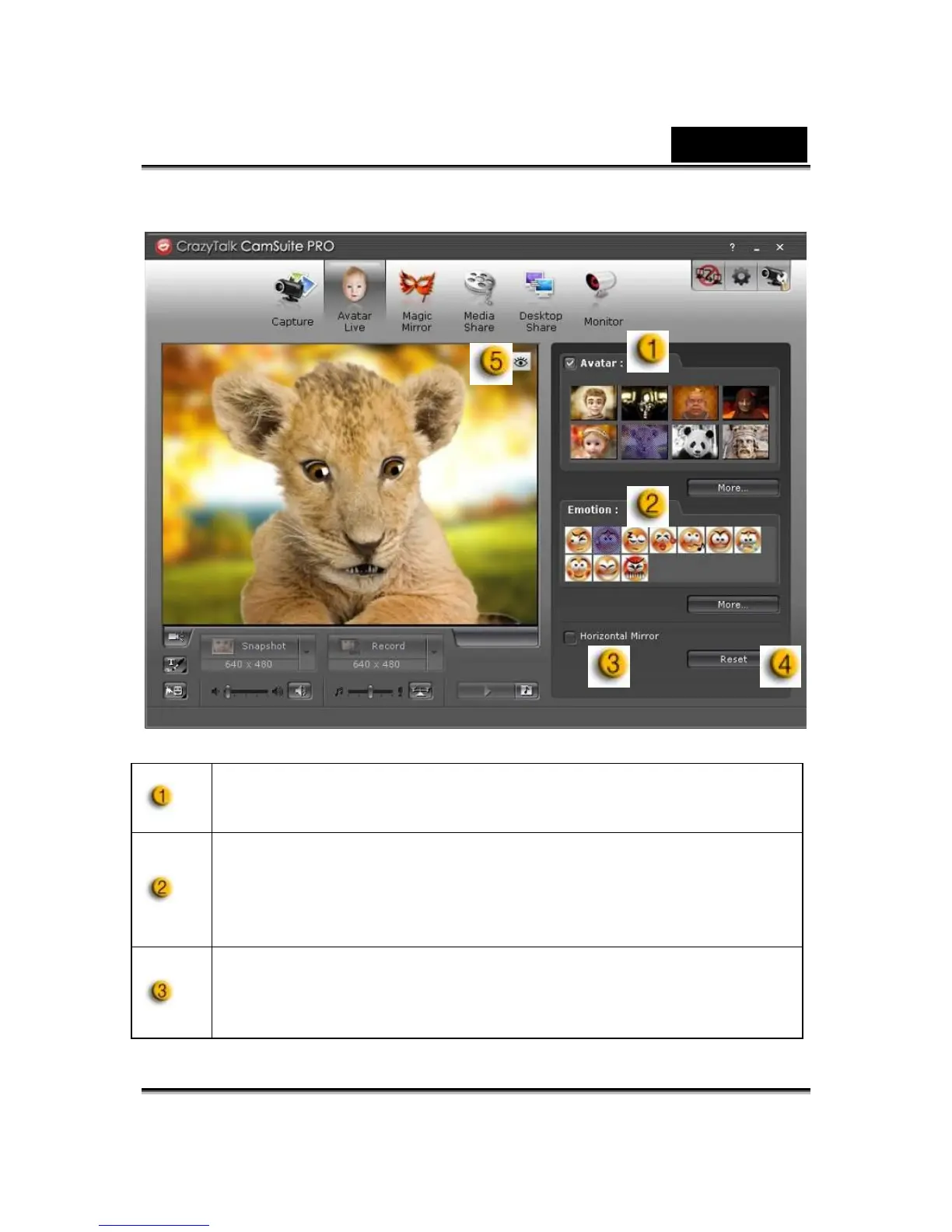Open settings gear icon at top right
952x1232 pixels.
click(x=740, y=276)
